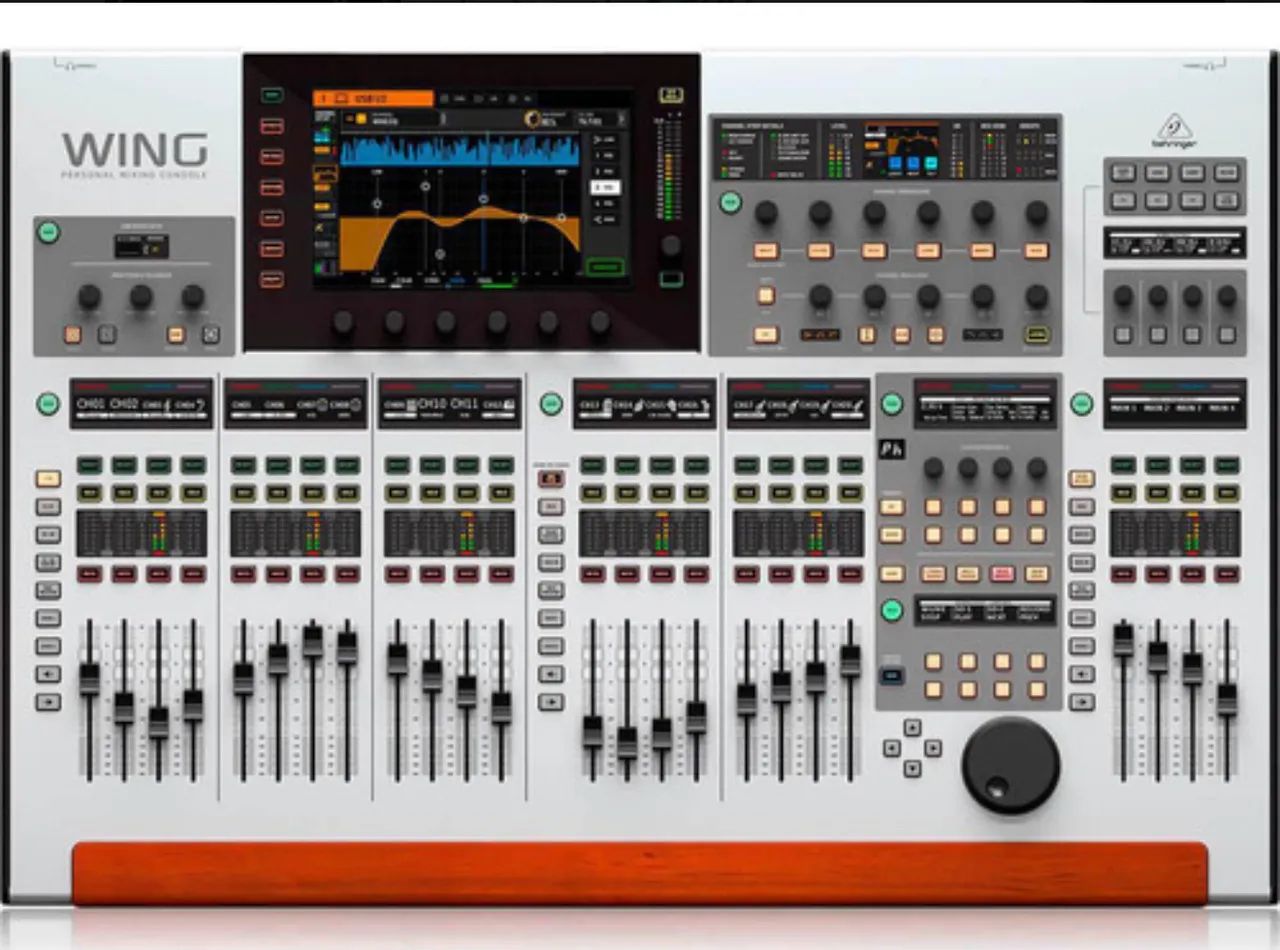Toggle the red mute button above the CH01 fader

coord(90,574)
